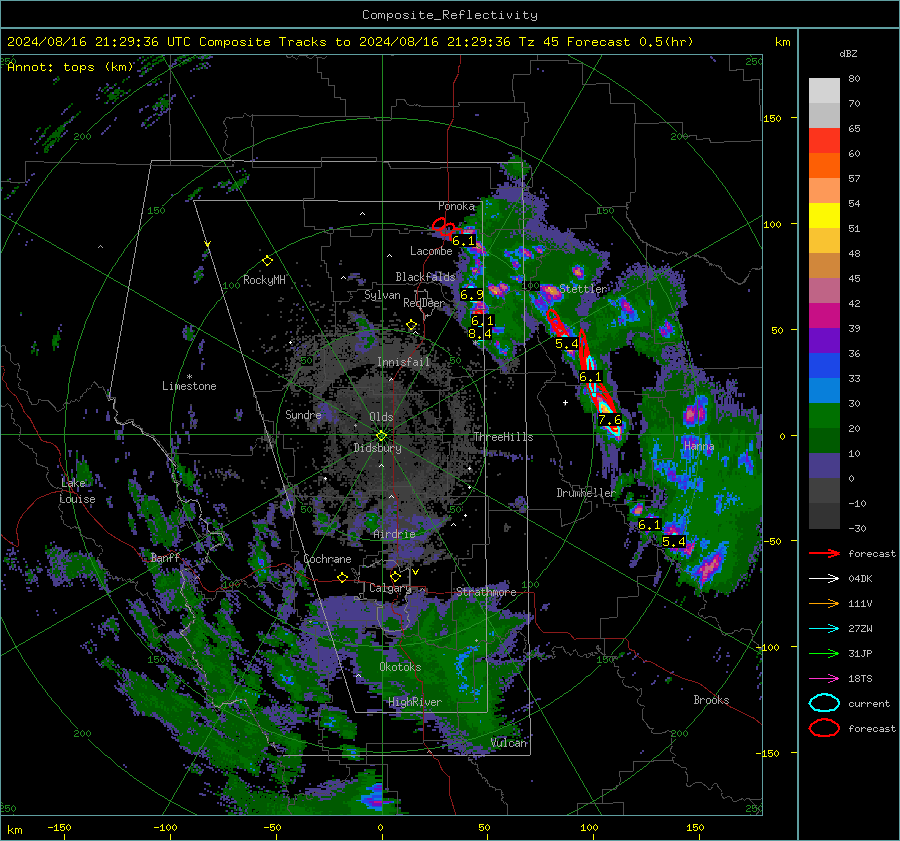The image size is (900, 841).
Task: Click the Ponoka city label
Action: click(x=457, y=206)
